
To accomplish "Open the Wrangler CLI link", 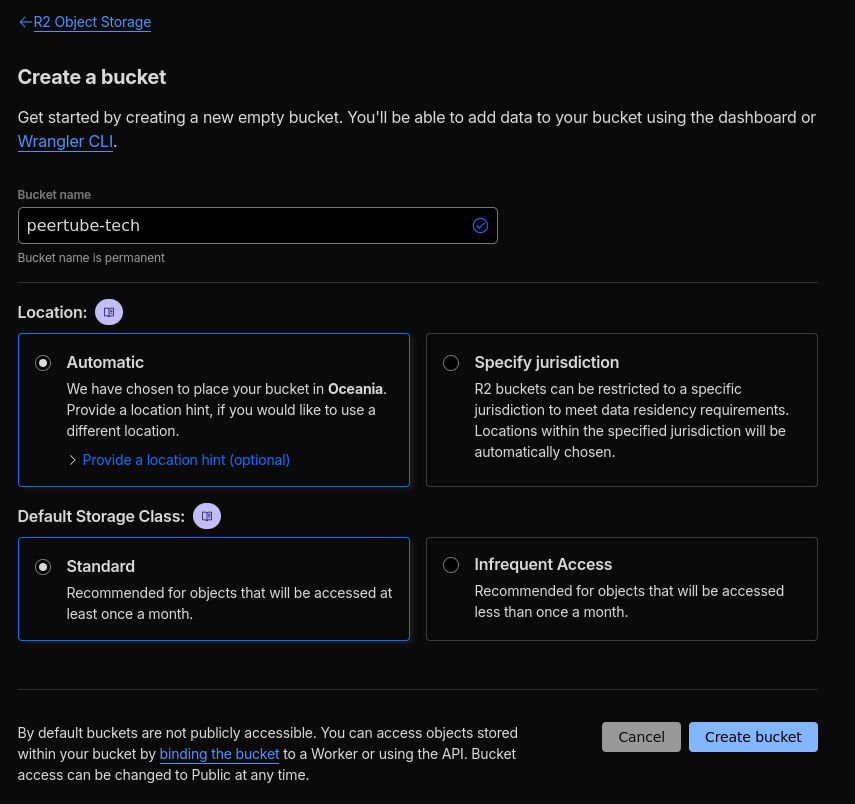I will [65, 141].
